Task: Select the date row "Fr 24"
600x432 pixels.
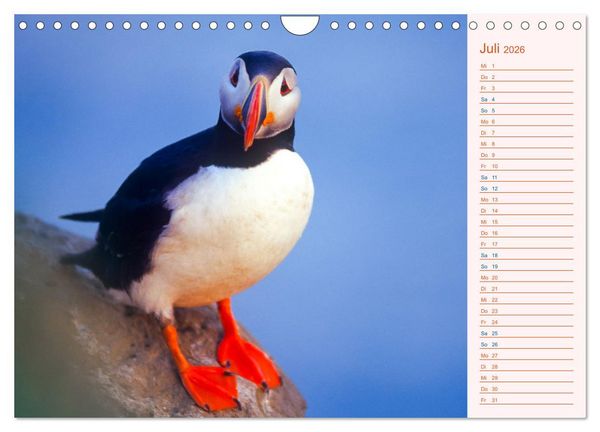Action: [x=527, y=322]
